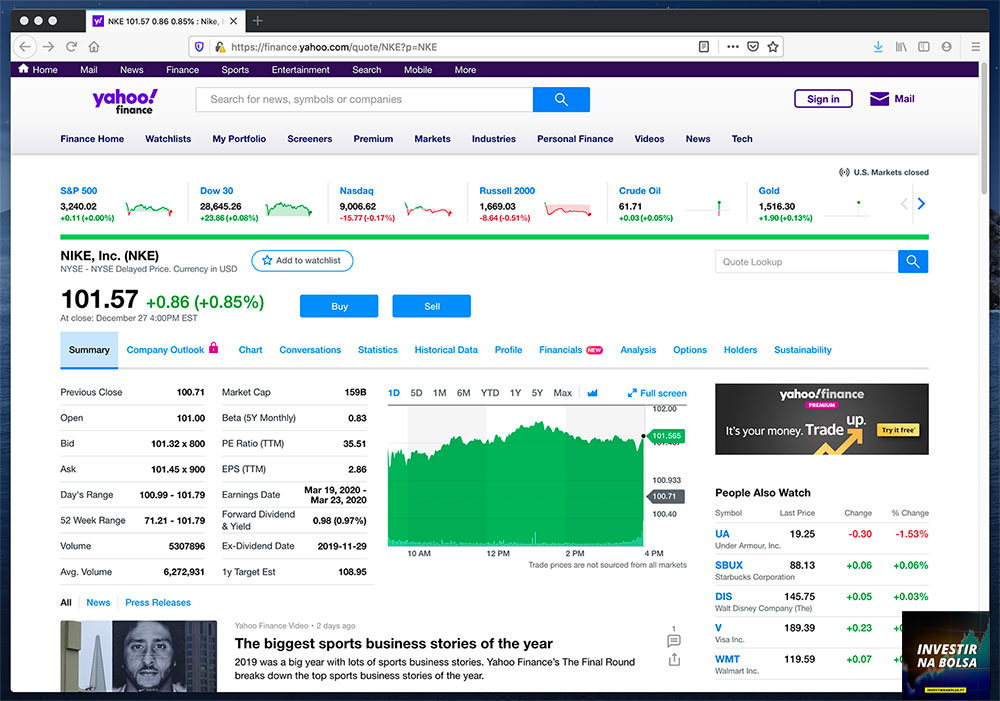This screenshot has height=701, width=1000.
Task: Open the More item in purple bar
Action: tap(465, 70)
